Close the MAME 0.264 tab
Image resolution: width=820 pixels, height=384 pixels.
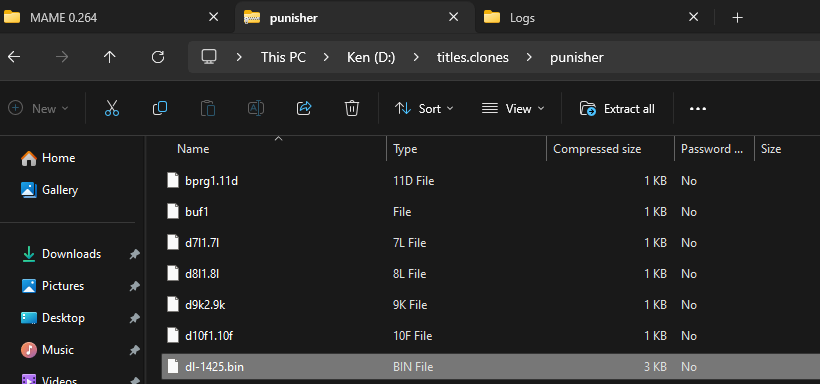pos(213,17)
